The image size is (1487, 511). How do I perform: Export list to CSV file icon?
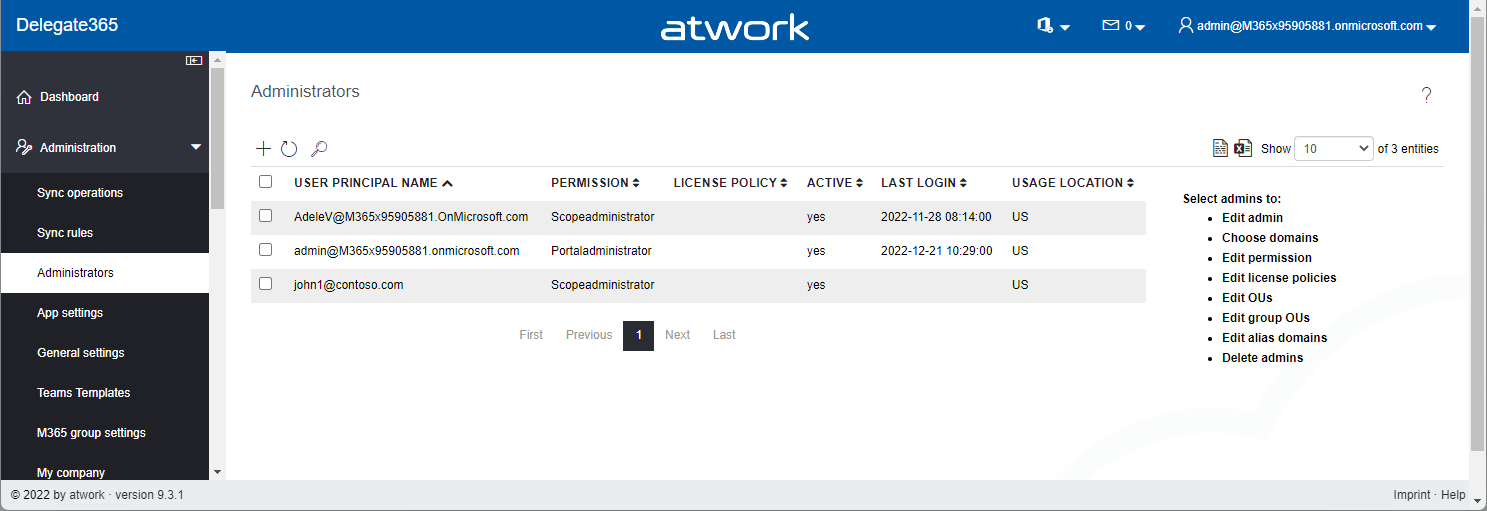click(1220, 148)
